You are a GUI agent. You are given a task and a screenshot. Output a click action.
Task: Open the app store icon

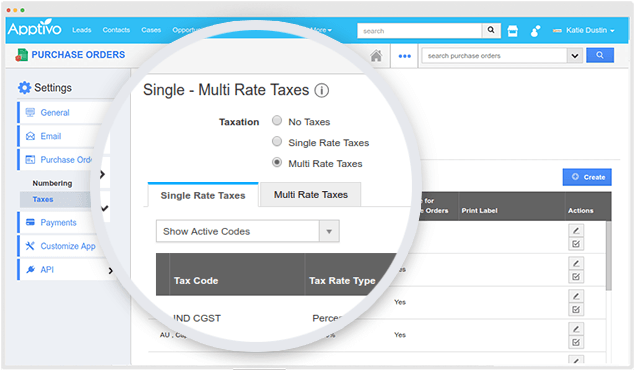513,31
